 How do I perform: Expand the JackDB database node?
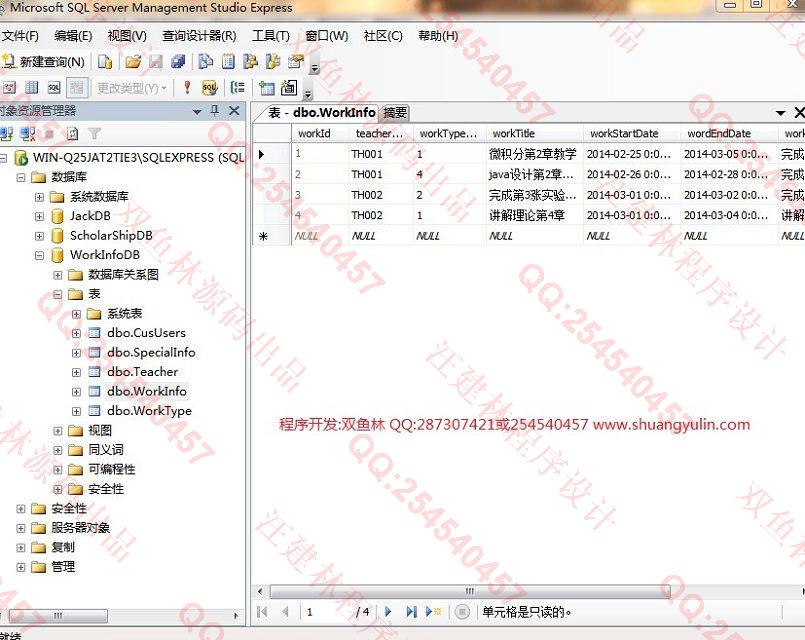click(x=40, y=217)
